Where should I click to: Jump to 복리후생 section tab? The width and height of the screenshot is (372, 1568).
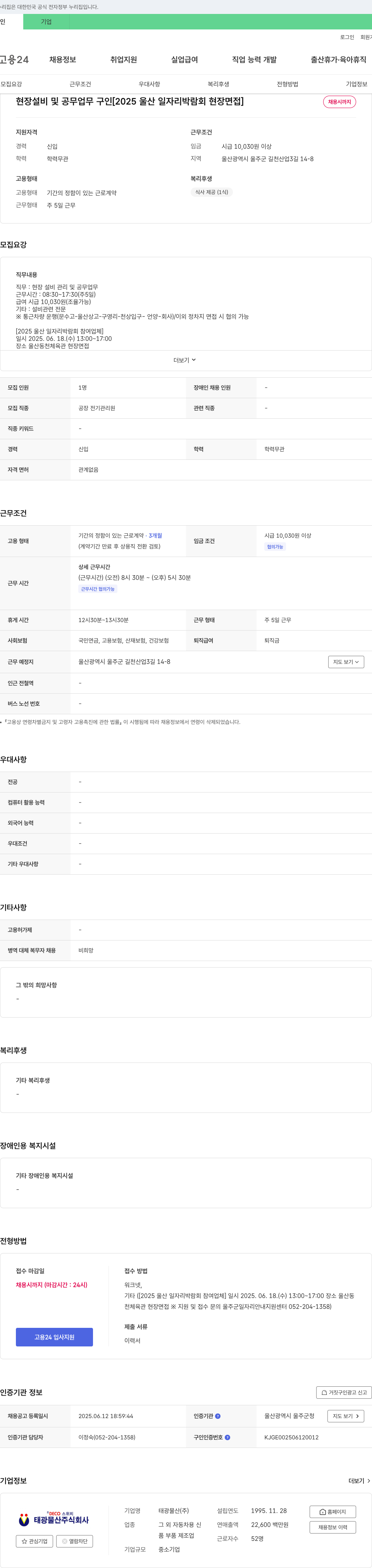[219, 84]
